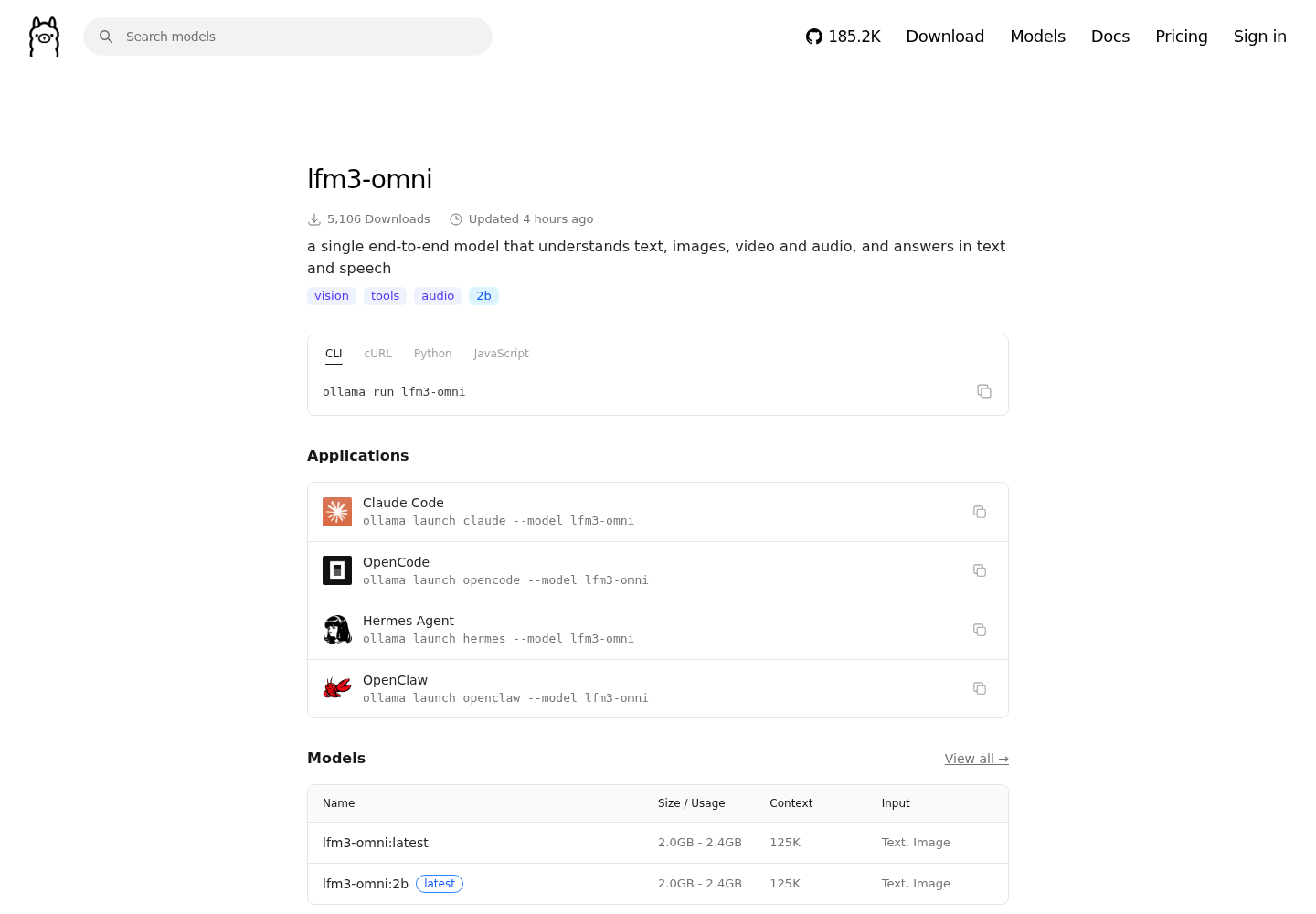Click the clock icon beside Updated

coord(456,219)
